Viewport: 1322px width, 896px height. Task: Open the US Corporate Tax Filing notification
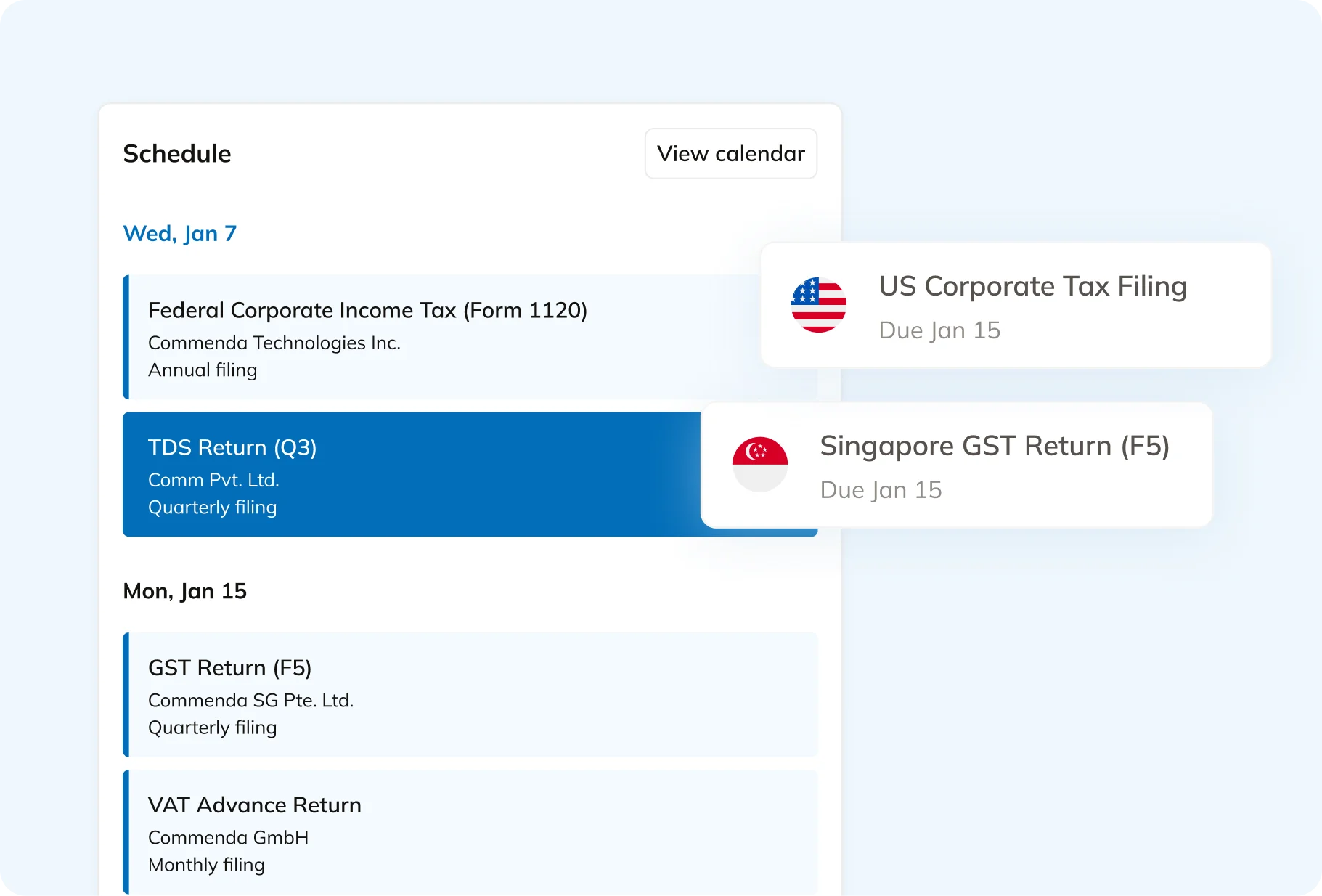[1015, 305]
